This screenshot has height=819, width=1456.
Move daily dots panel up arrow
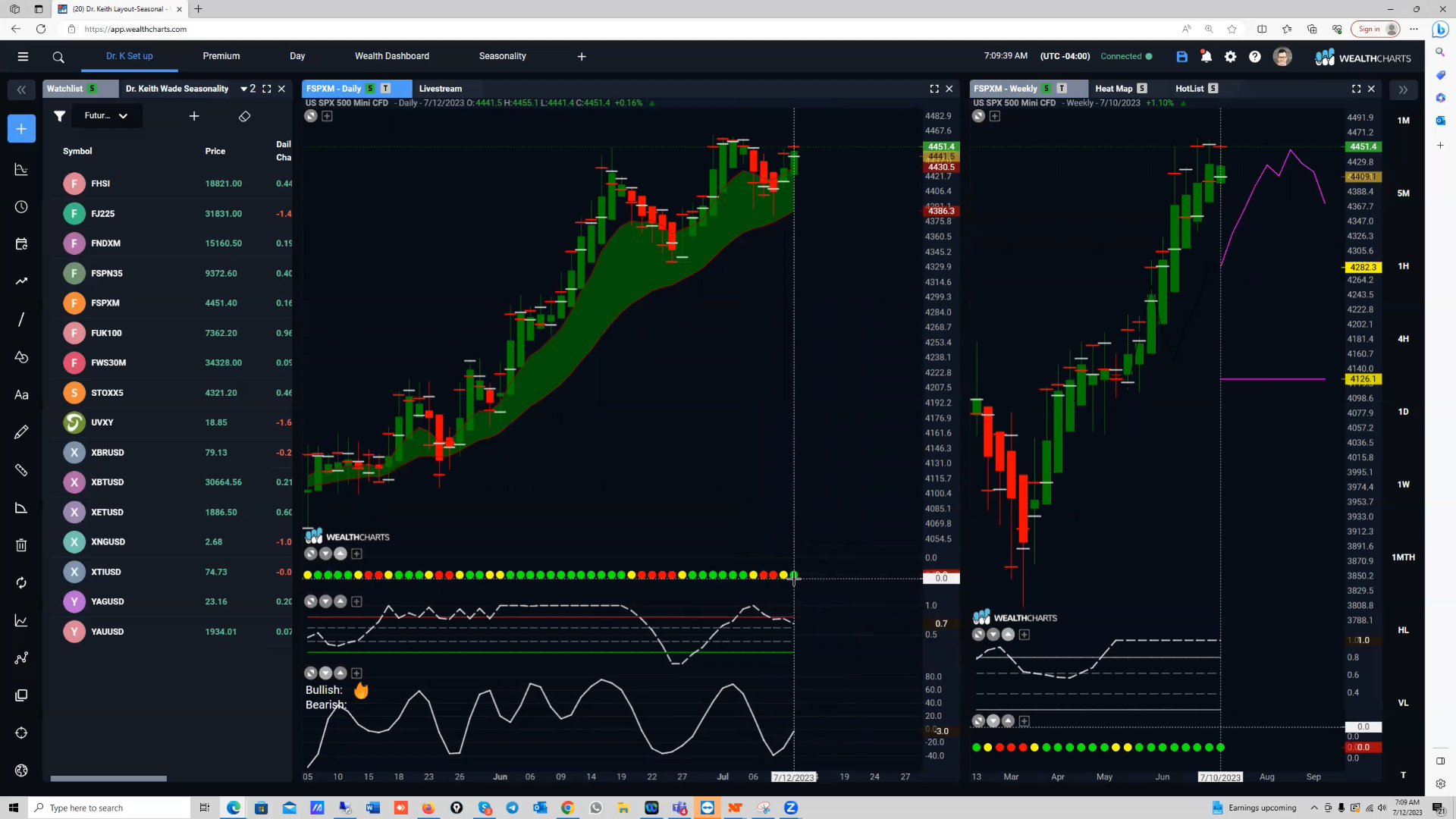tap(340, 554)
